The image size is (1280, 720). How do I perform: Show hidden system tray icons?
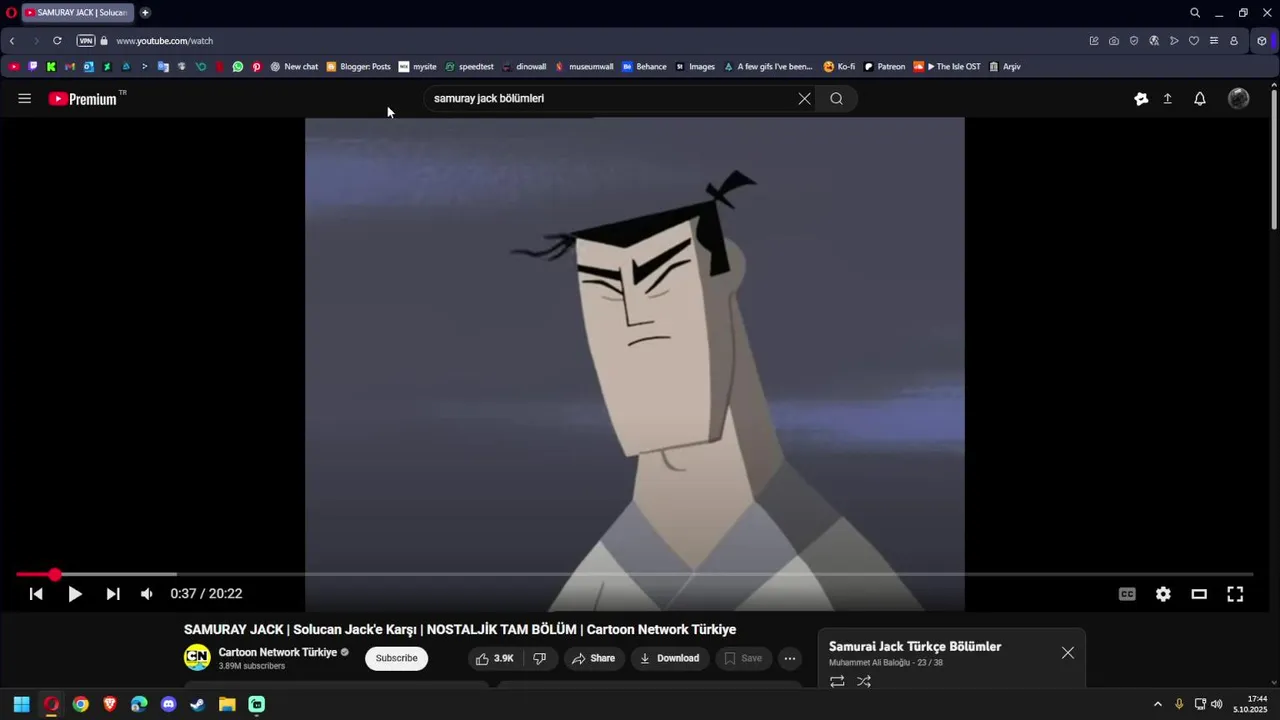click(1158, 704)
